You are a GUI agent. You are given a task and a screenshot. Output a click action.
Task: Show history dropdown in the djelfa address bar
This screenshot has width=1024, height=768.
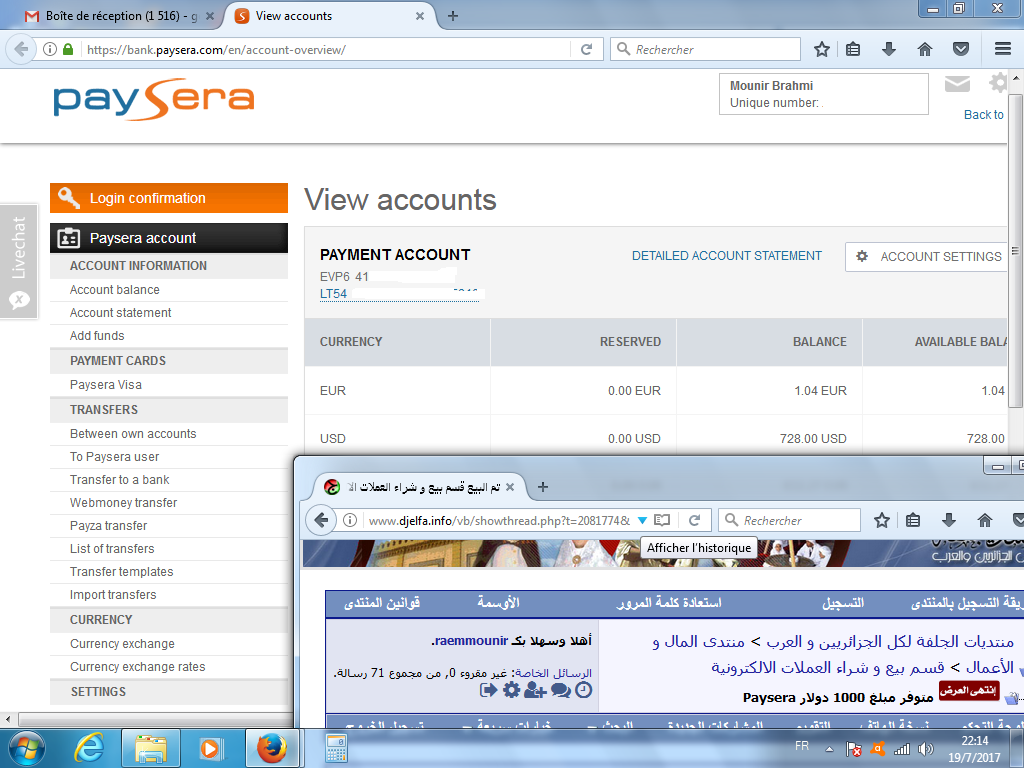[642, 520]
